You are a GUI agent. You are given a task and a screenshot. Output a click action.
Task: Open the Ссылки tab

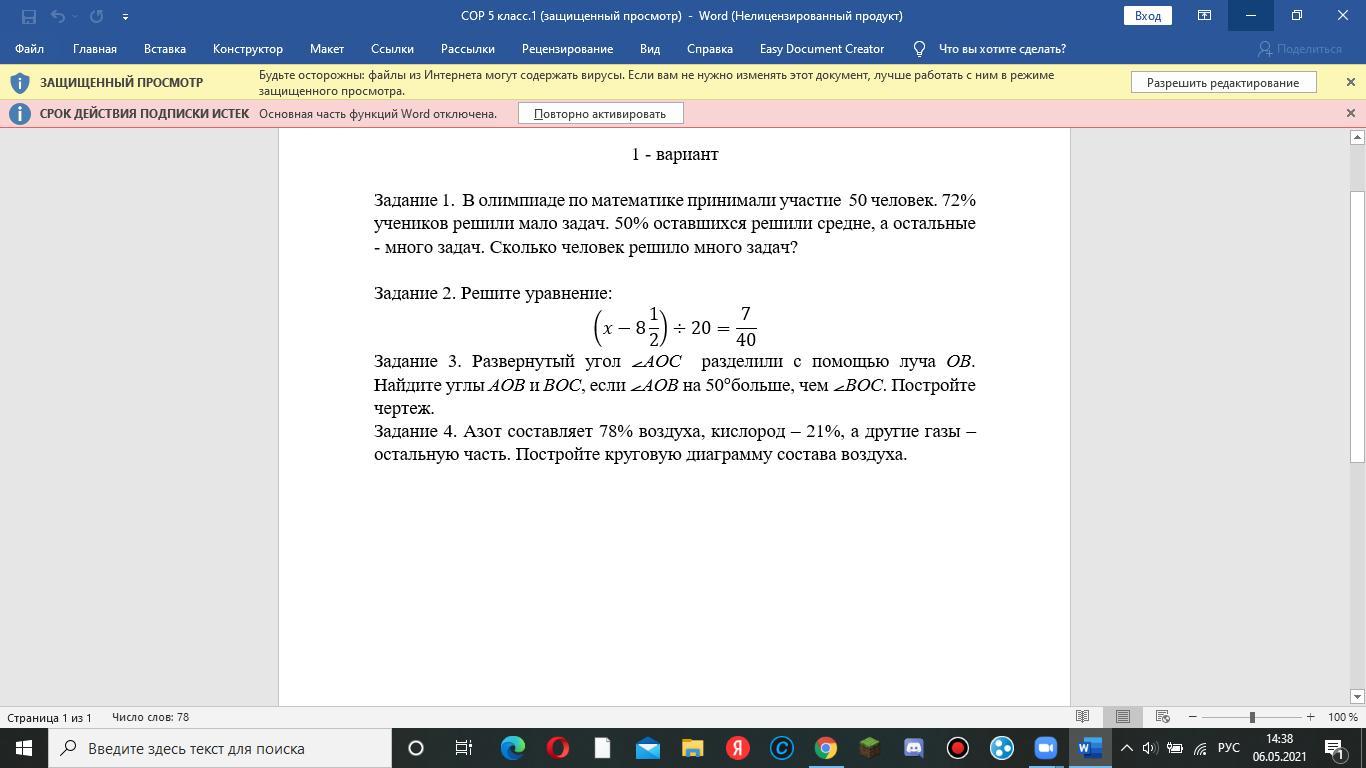(x=392, y=48)
